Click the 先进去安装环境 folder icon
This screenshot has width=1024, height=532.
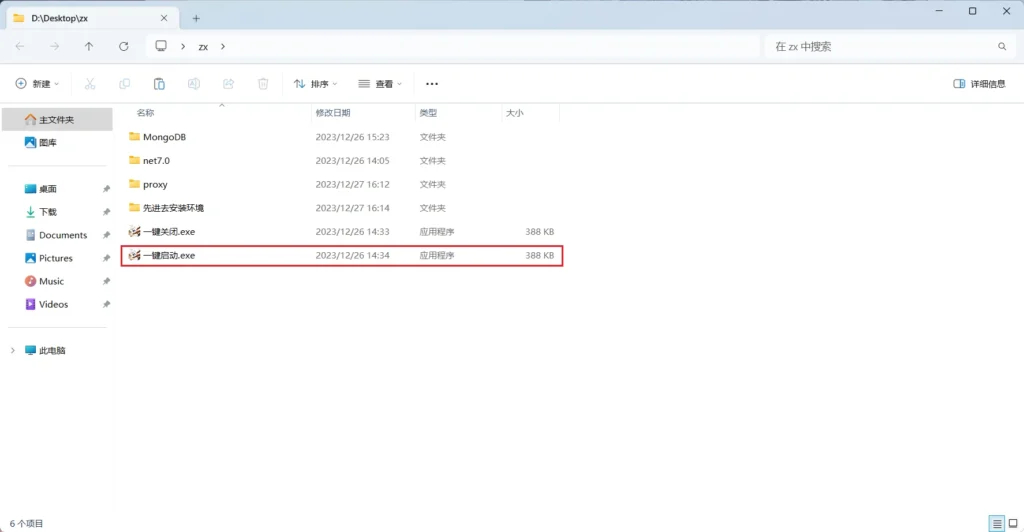tap(135, 208)
